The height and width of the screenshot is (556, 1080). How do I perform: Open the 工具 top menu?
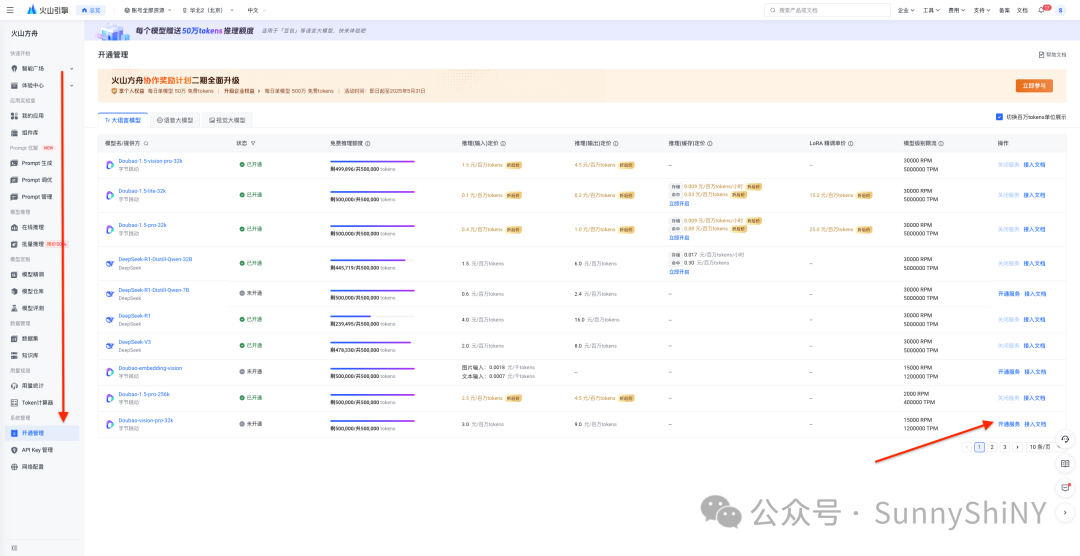click(931, 10)
